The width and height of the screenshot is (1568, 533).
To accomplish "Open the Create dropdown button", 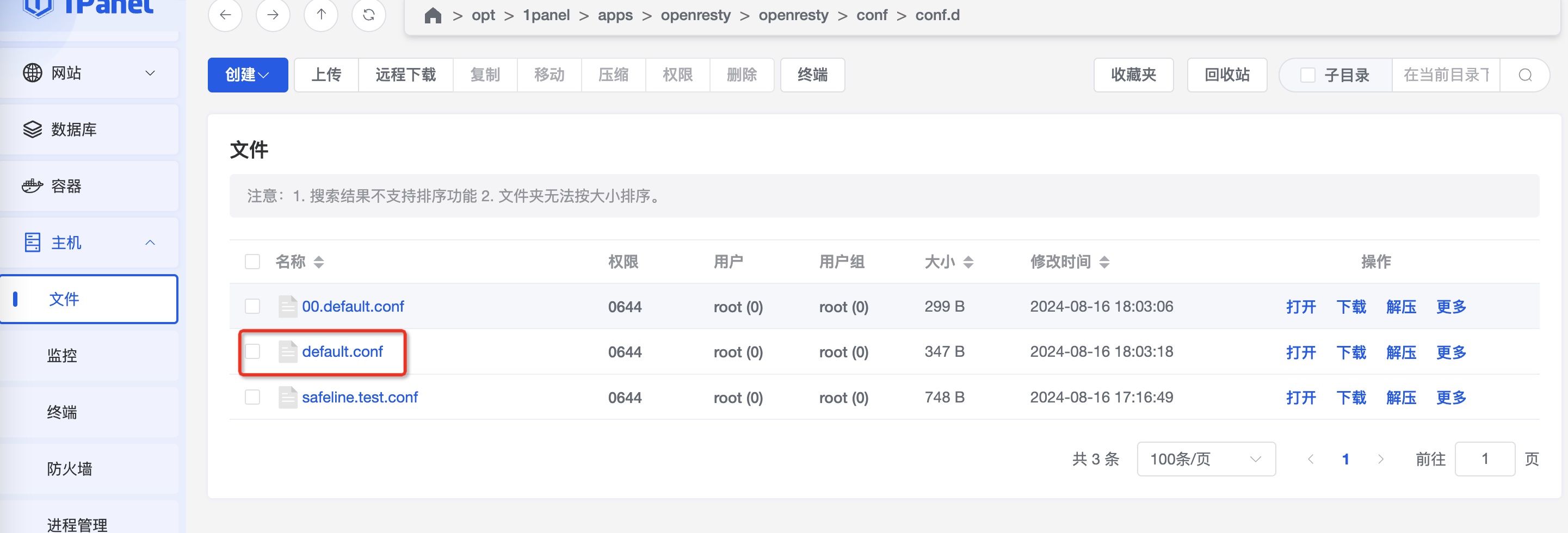I will [247, 75].
